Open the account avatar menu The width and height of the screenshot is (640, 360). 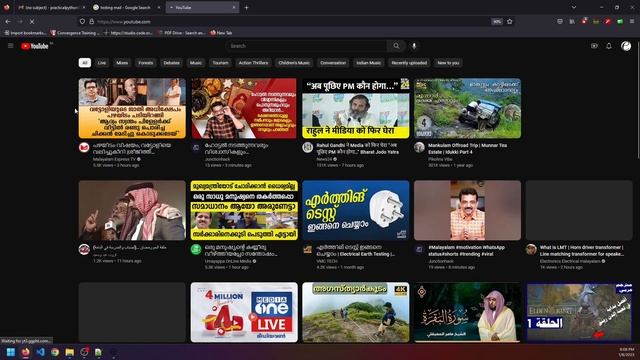click(626, 46)
